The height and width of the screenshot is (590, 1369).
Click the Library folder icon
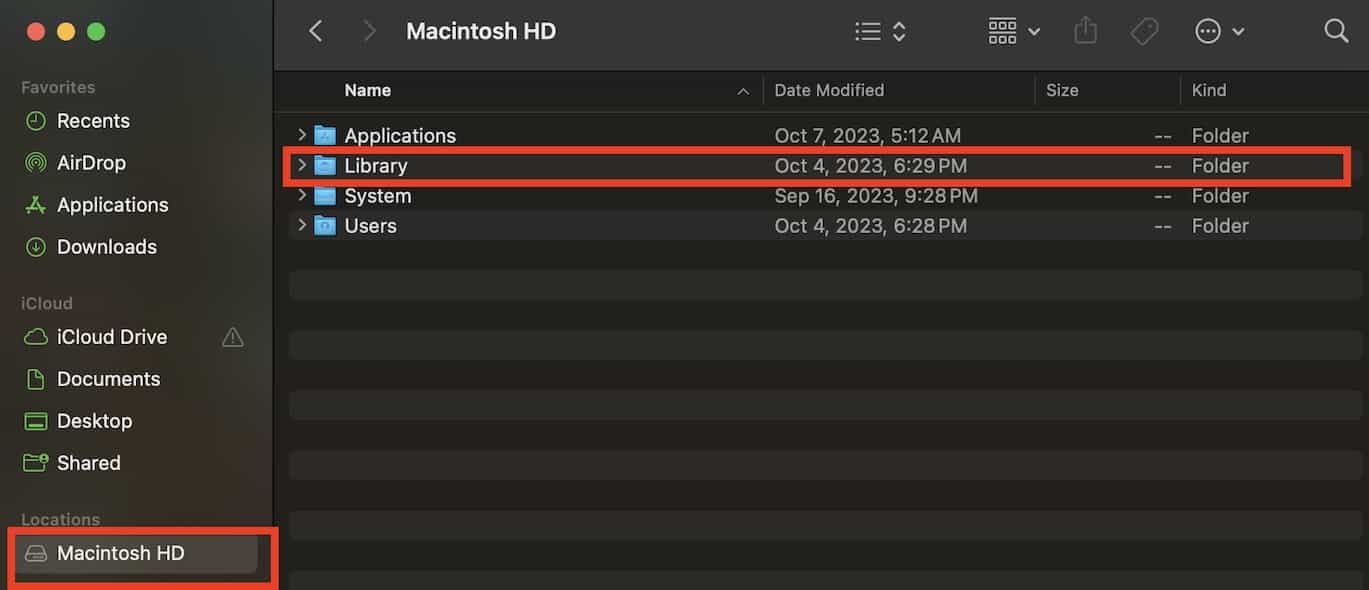(x=325, y=166)
